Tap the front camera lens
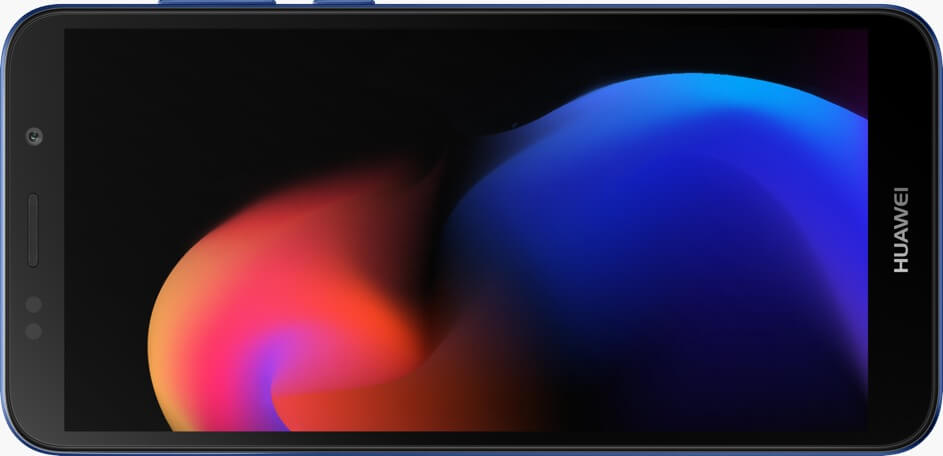 34,137
